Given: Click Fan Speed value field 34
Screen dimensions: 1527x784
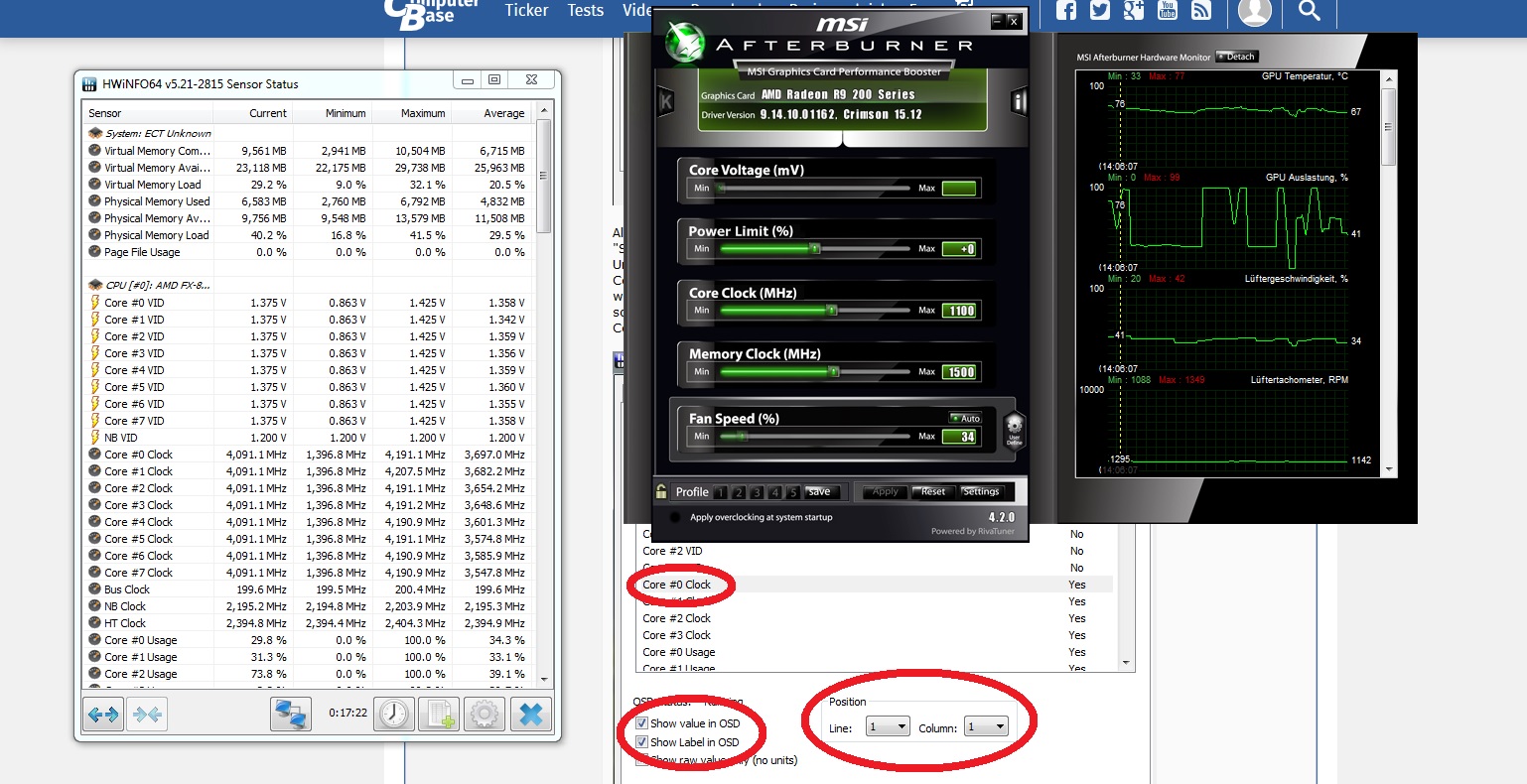Looking at the screenshot, I should 959,437.
